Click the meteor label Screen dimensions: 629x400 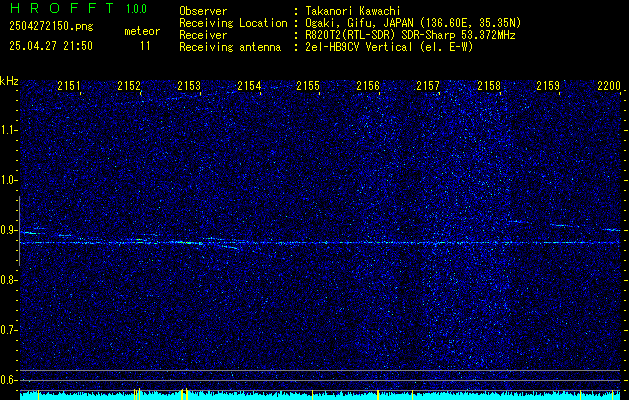(142, 31)
